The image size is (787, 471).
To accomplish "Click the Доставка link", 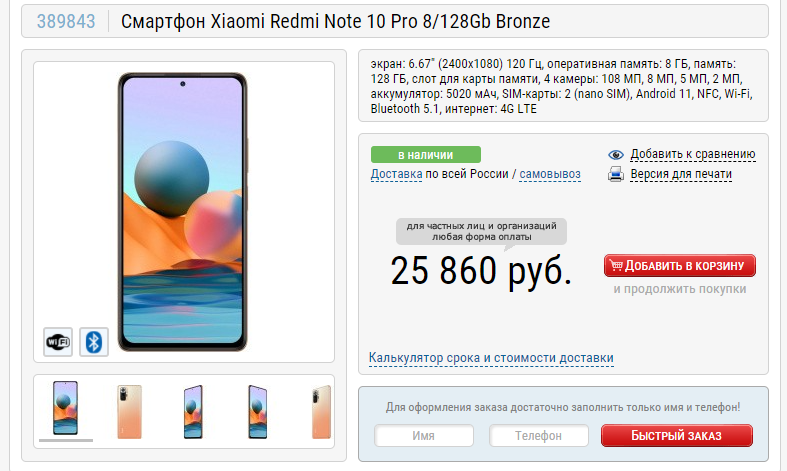I will (396, 174).
